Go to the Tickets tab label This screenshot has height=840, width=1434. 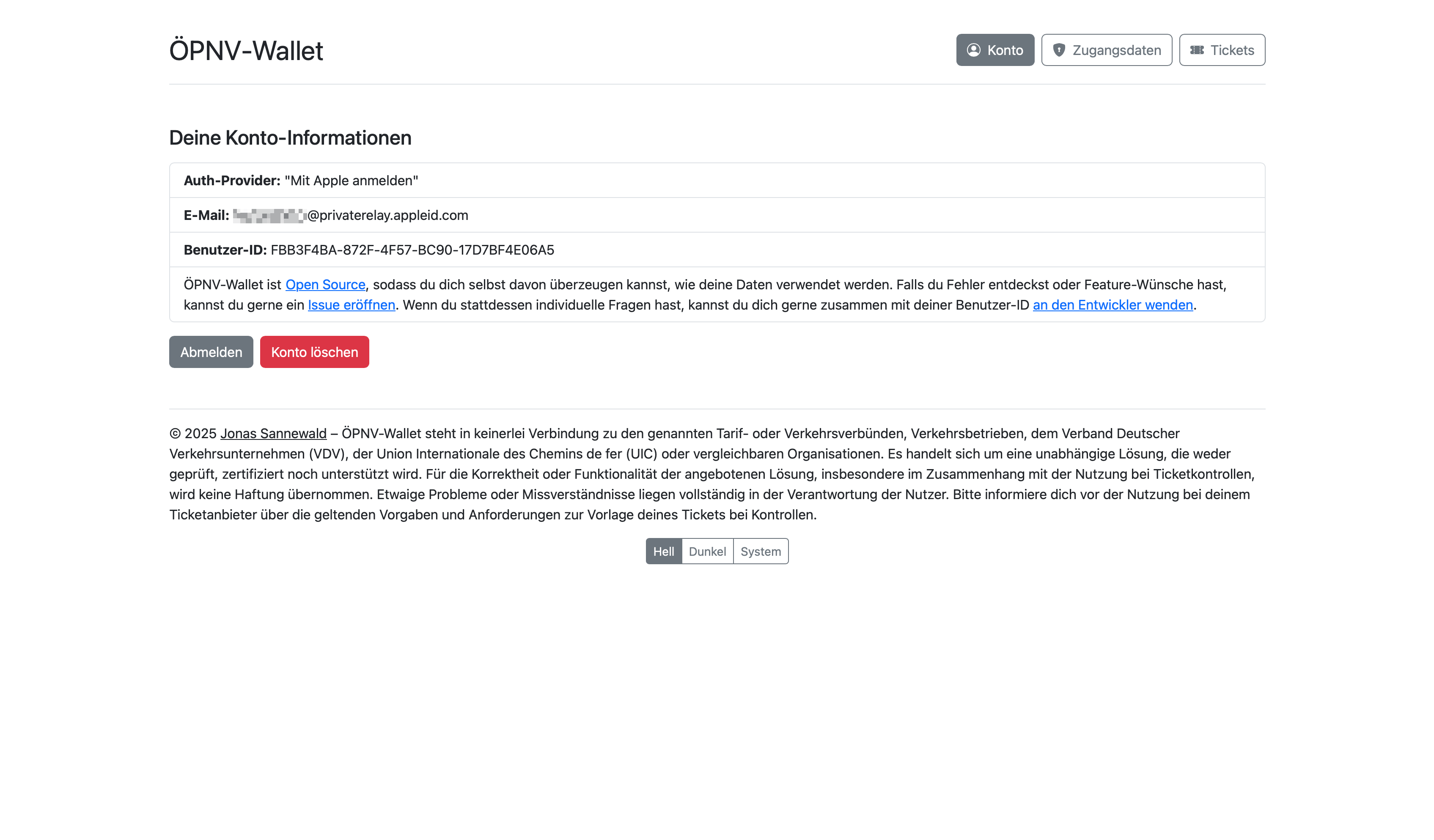pos(1232,50)
